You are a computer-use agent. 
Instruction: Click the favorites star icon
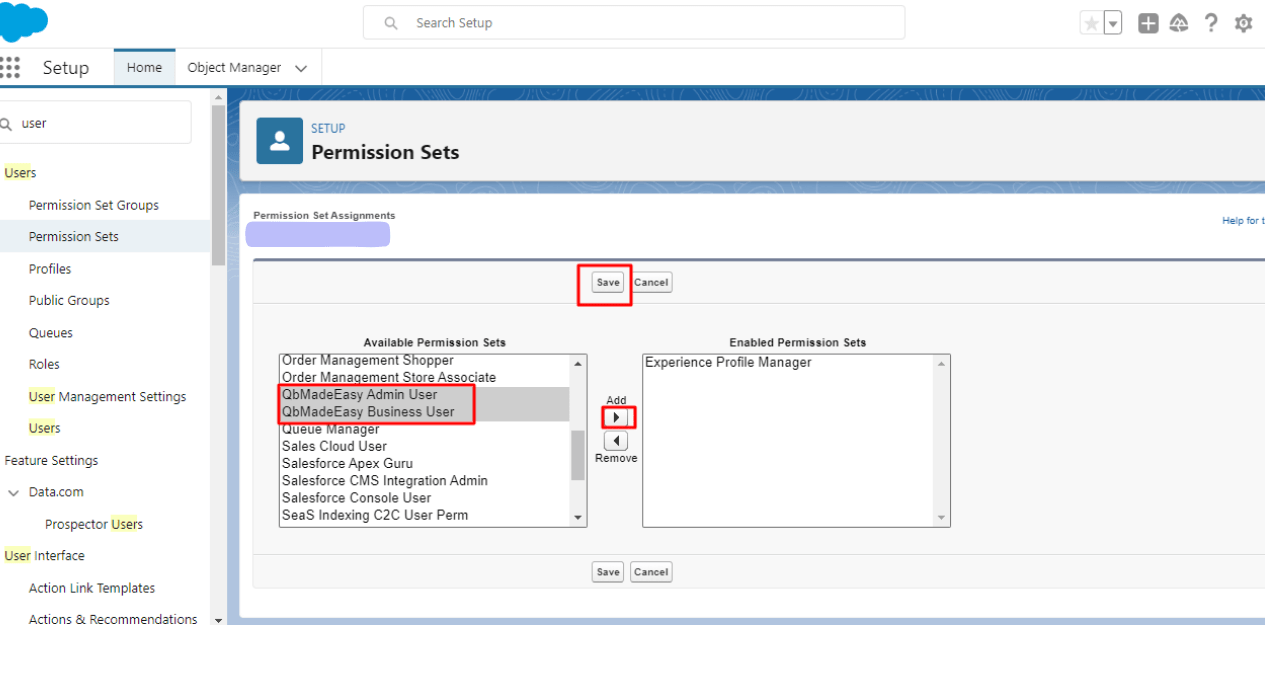[x=1091, y=23]
